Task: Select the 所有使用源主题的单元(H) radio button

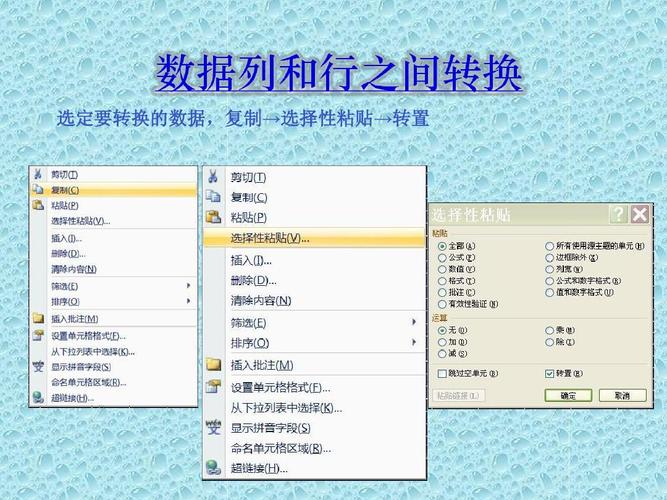Action: [549, 246]
